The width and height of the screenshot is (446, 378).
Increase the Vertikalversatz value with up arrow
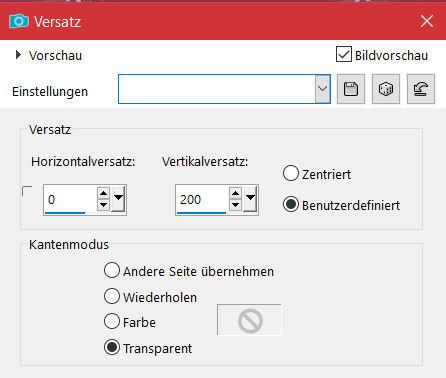point(235,194)
